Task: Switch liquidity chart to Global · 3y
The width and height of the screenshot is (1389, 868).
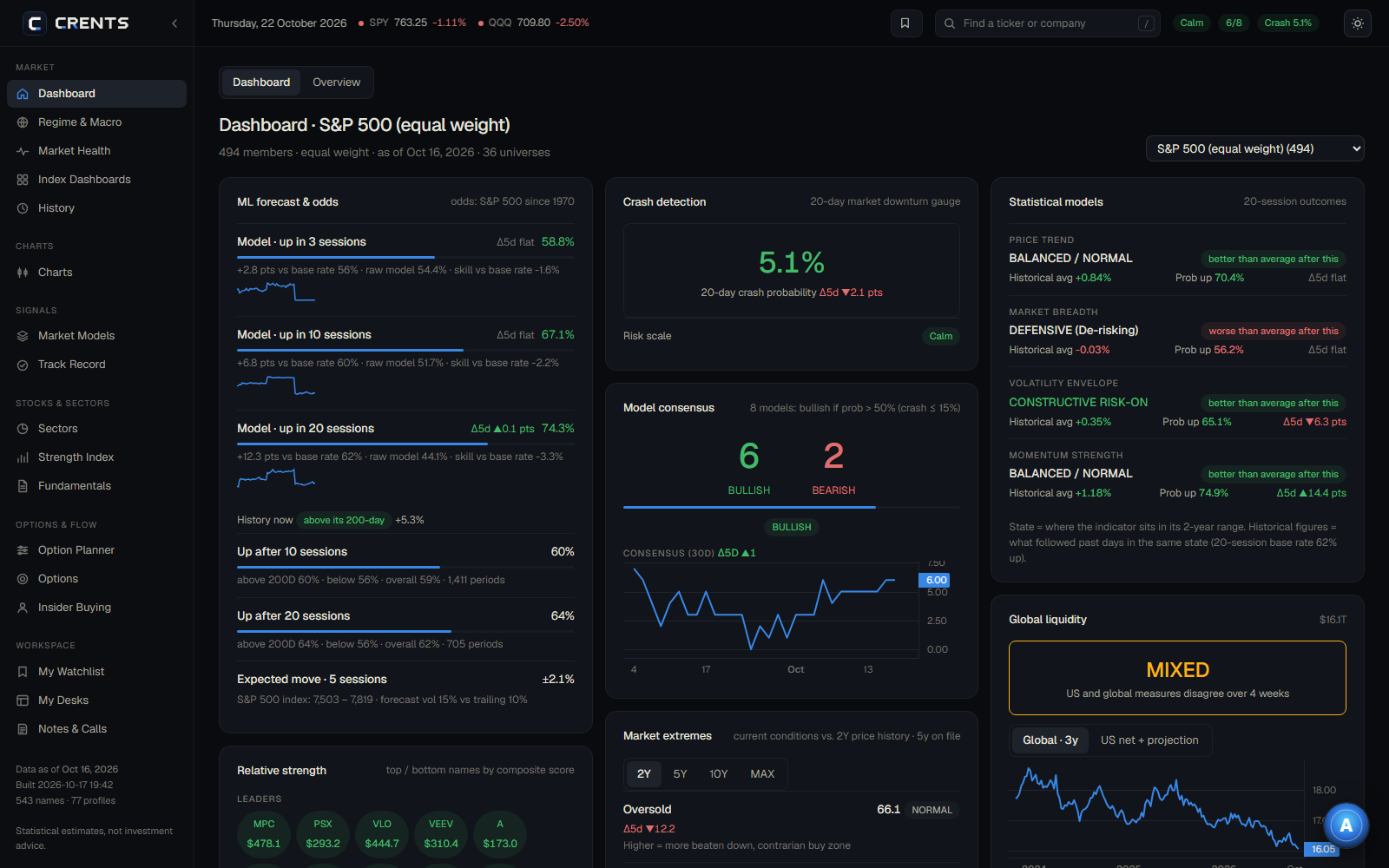Action: click(1050, 740)
